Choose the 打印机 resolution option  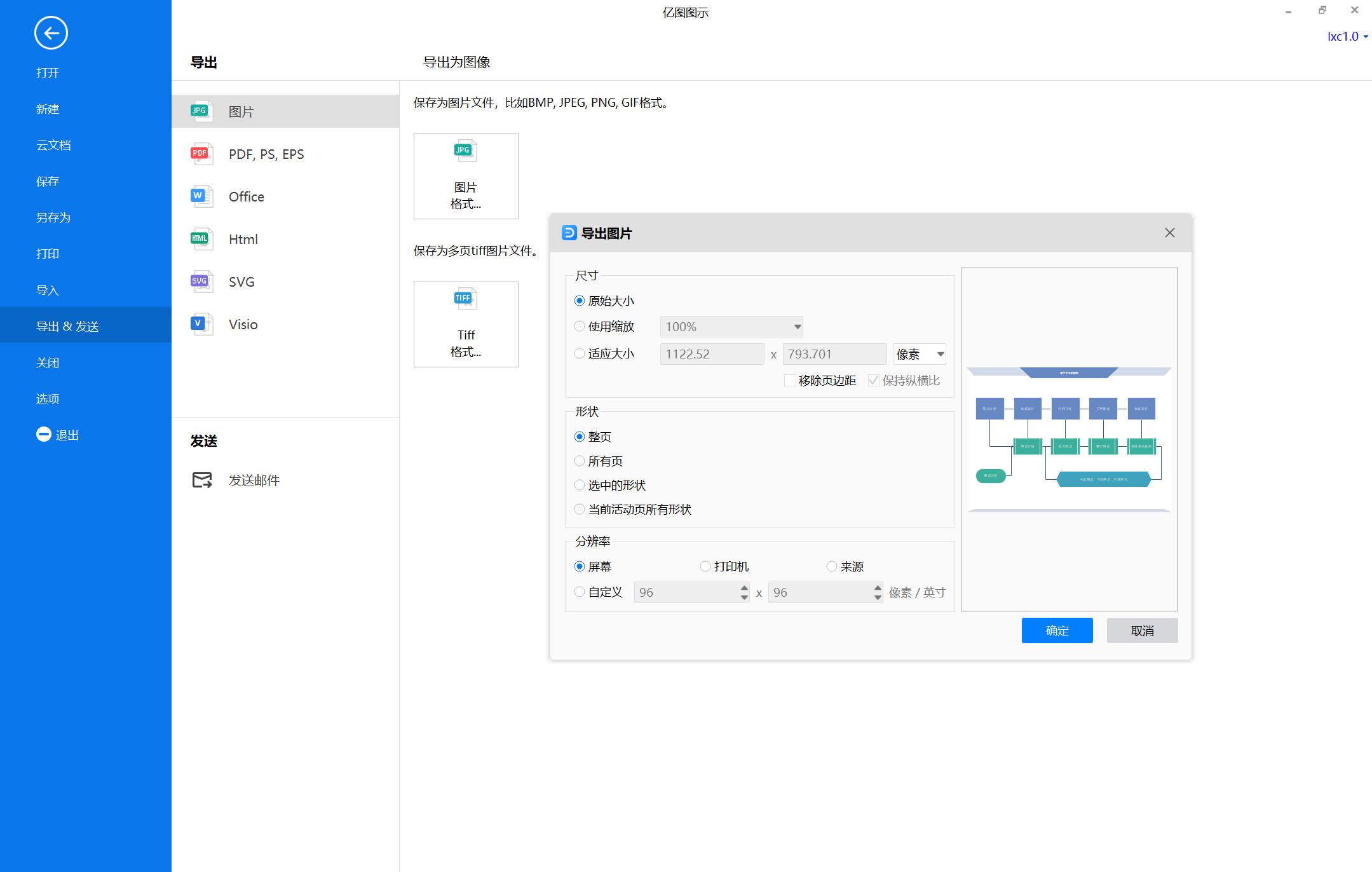[x=705, y=566]
